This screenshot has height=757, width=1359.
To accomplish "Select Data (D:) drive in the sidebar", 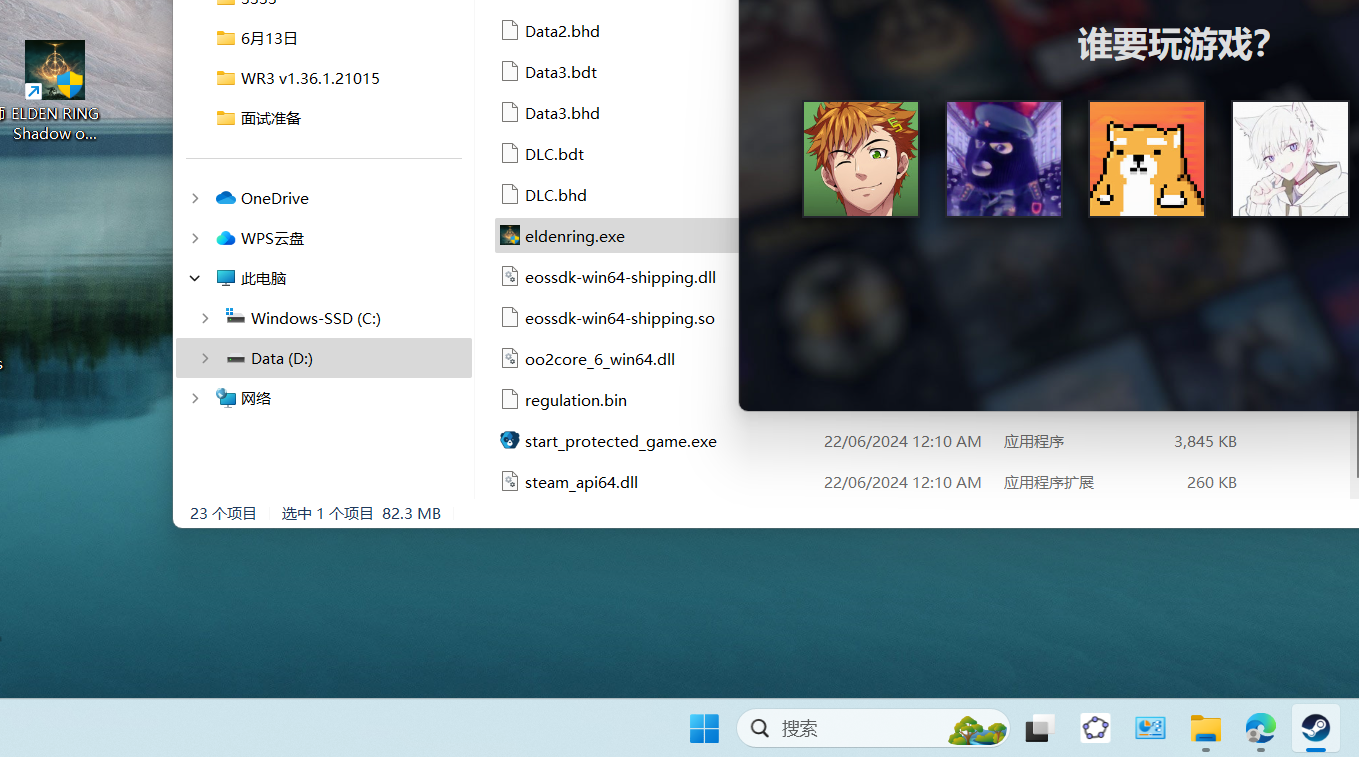I will (x=281, y=358).
